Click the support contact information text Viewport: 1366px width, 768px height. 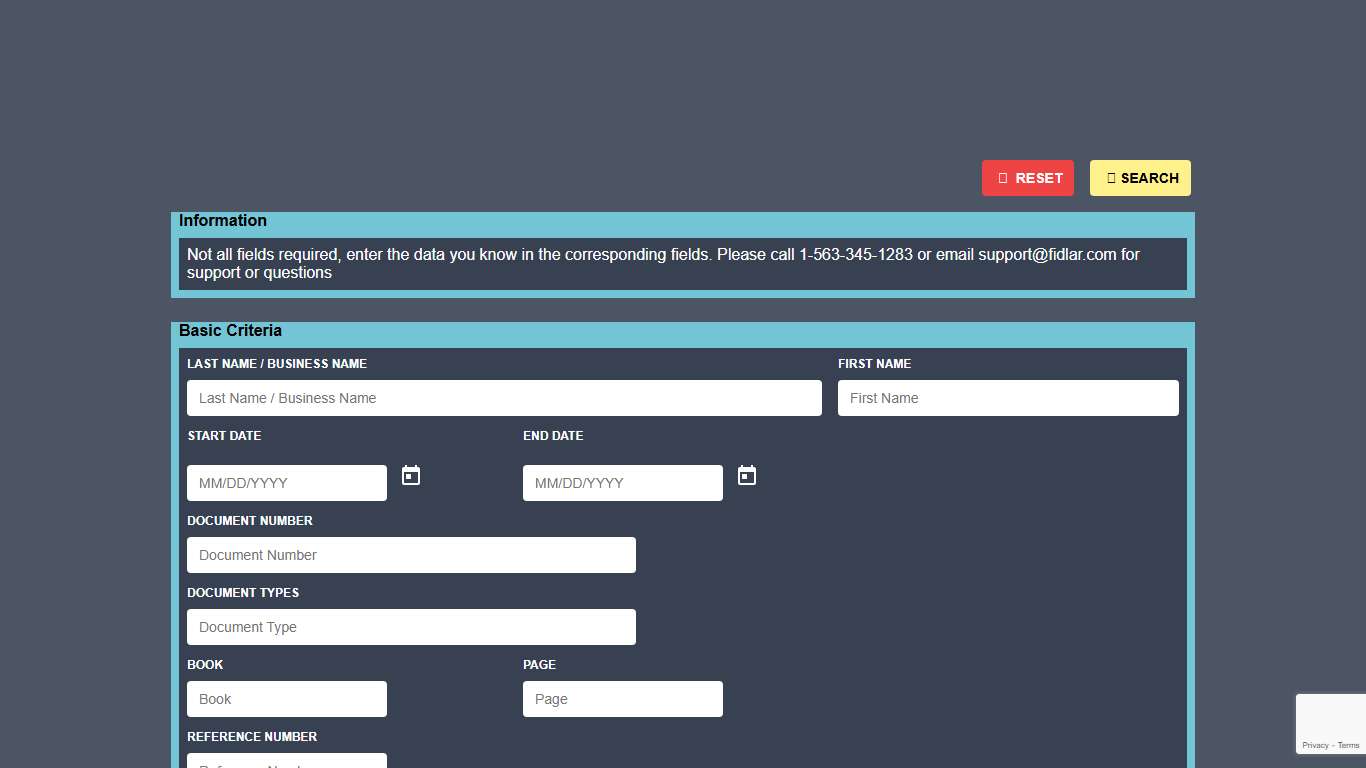663,263
